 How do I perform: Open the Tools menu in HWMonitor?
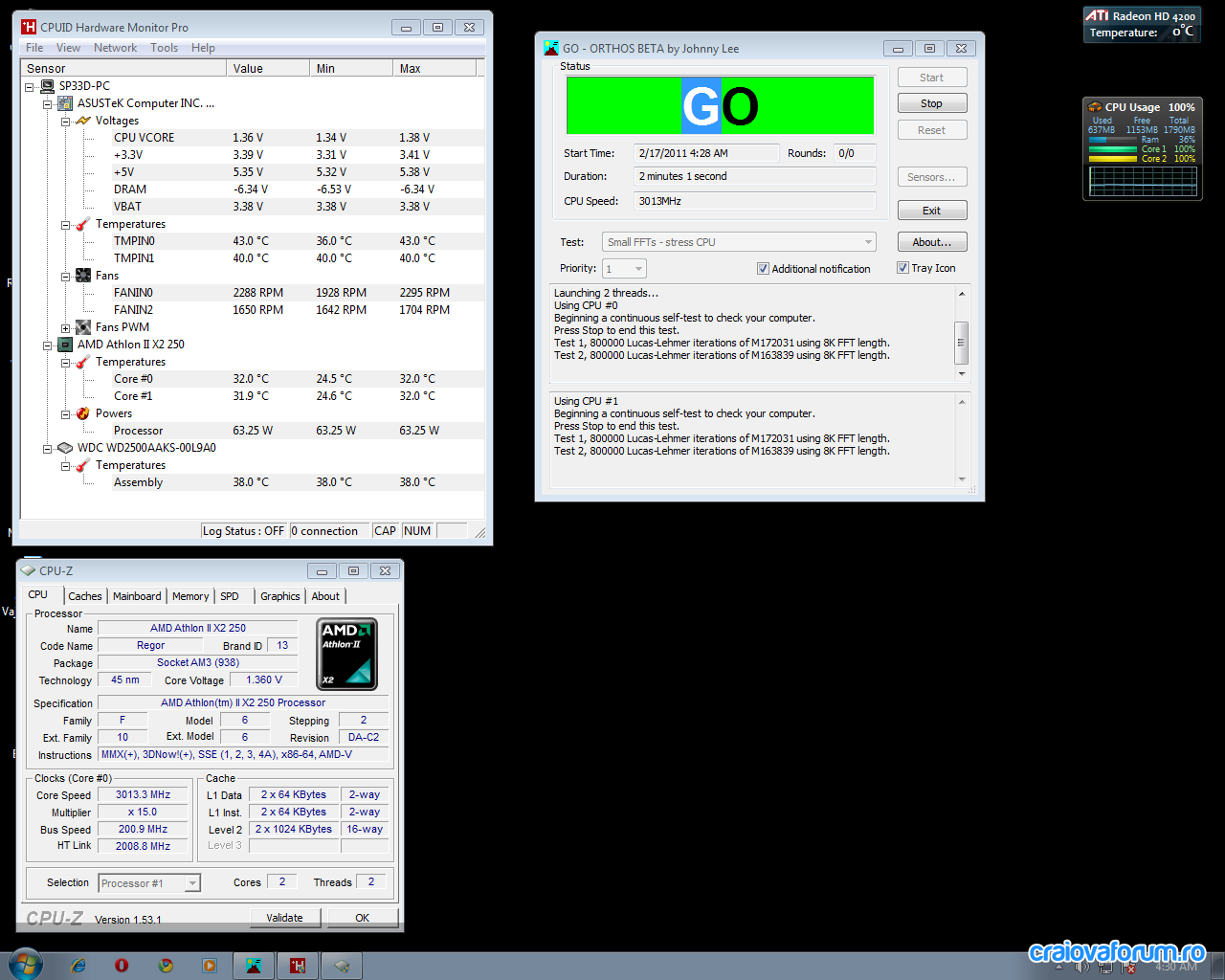[164, 48]
